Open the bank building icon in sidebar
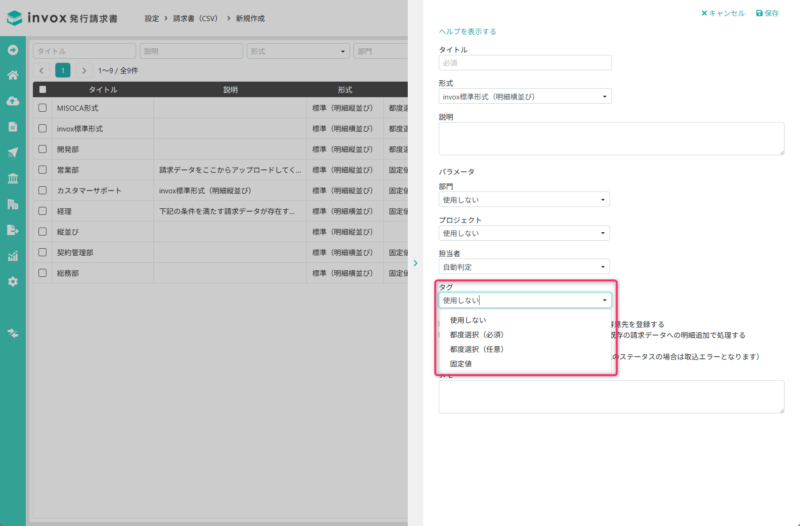 pyautogui.click(x=13, y=178)
